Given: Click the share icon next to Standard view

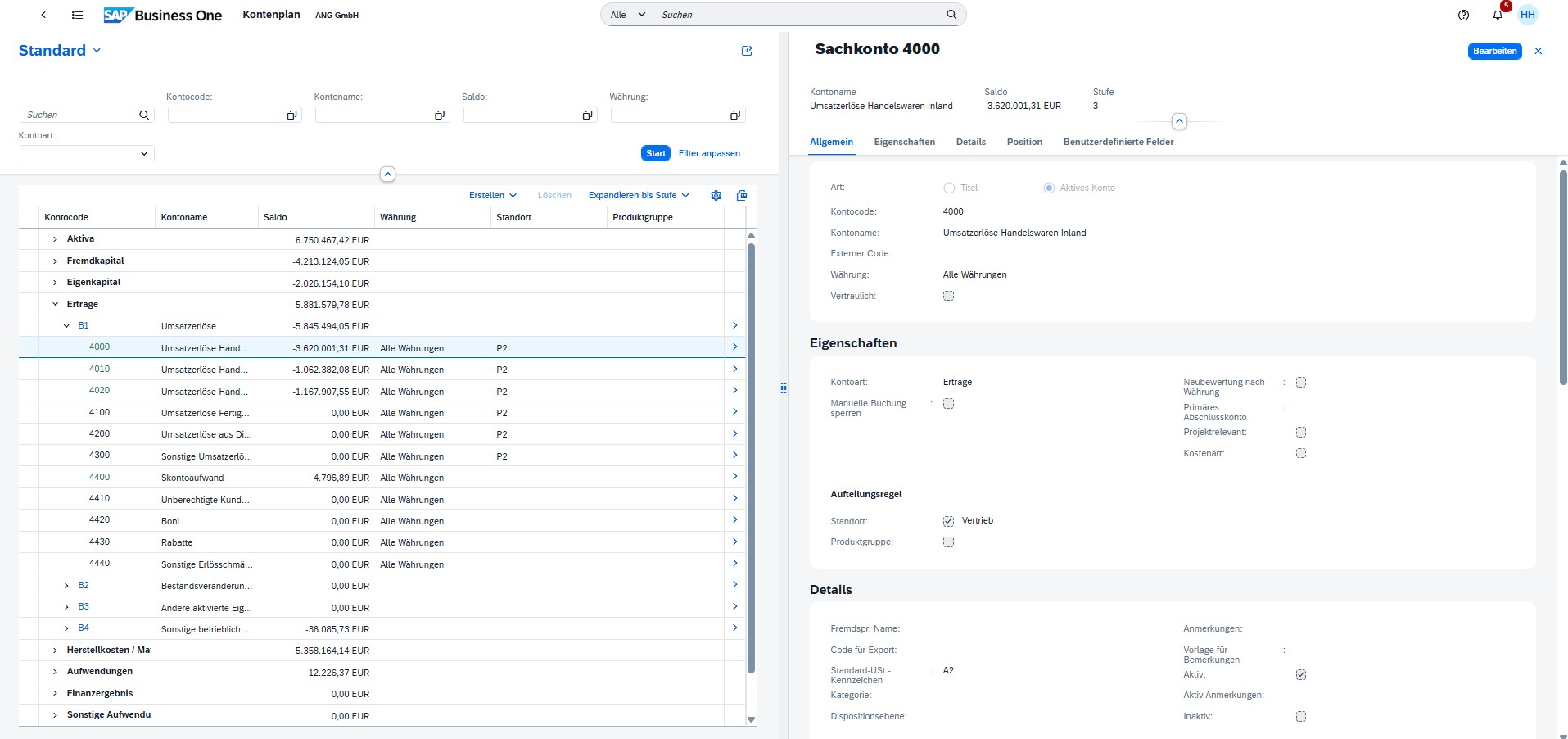Looking at the screenshot, I should [746, 51].
